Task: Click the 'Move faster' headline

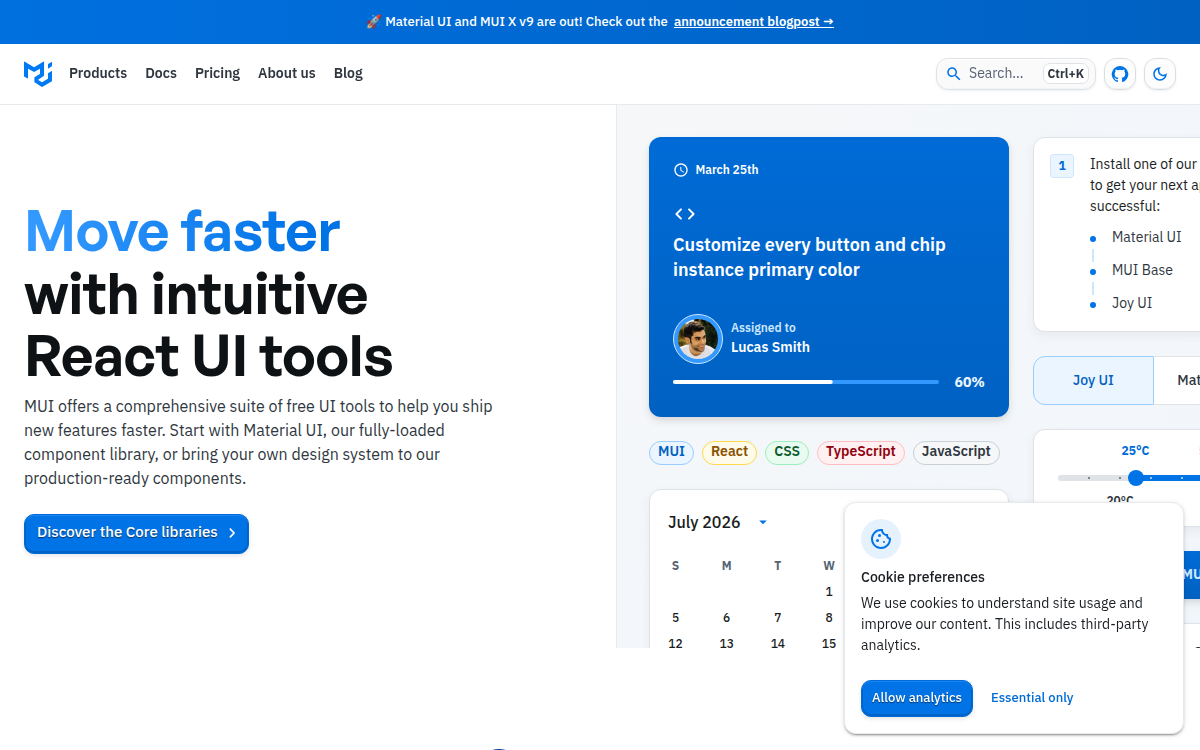Action: coord(182,230)
